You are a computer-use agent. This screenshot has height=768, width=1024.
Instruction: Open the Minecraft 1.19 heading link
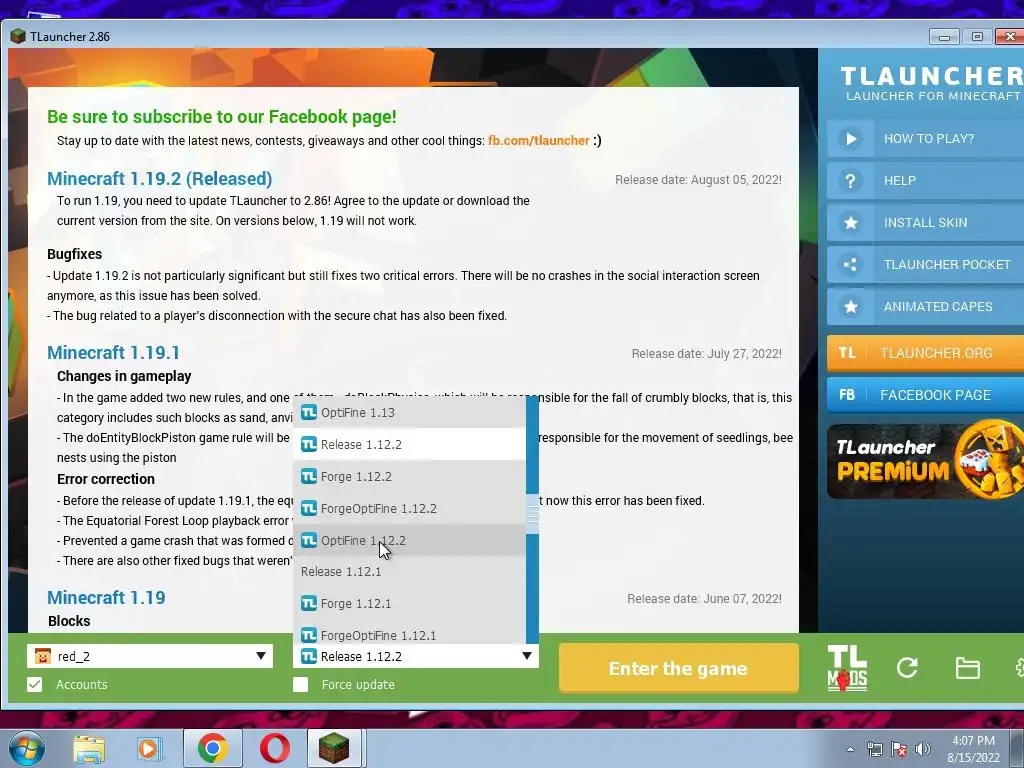pos(106,598)
